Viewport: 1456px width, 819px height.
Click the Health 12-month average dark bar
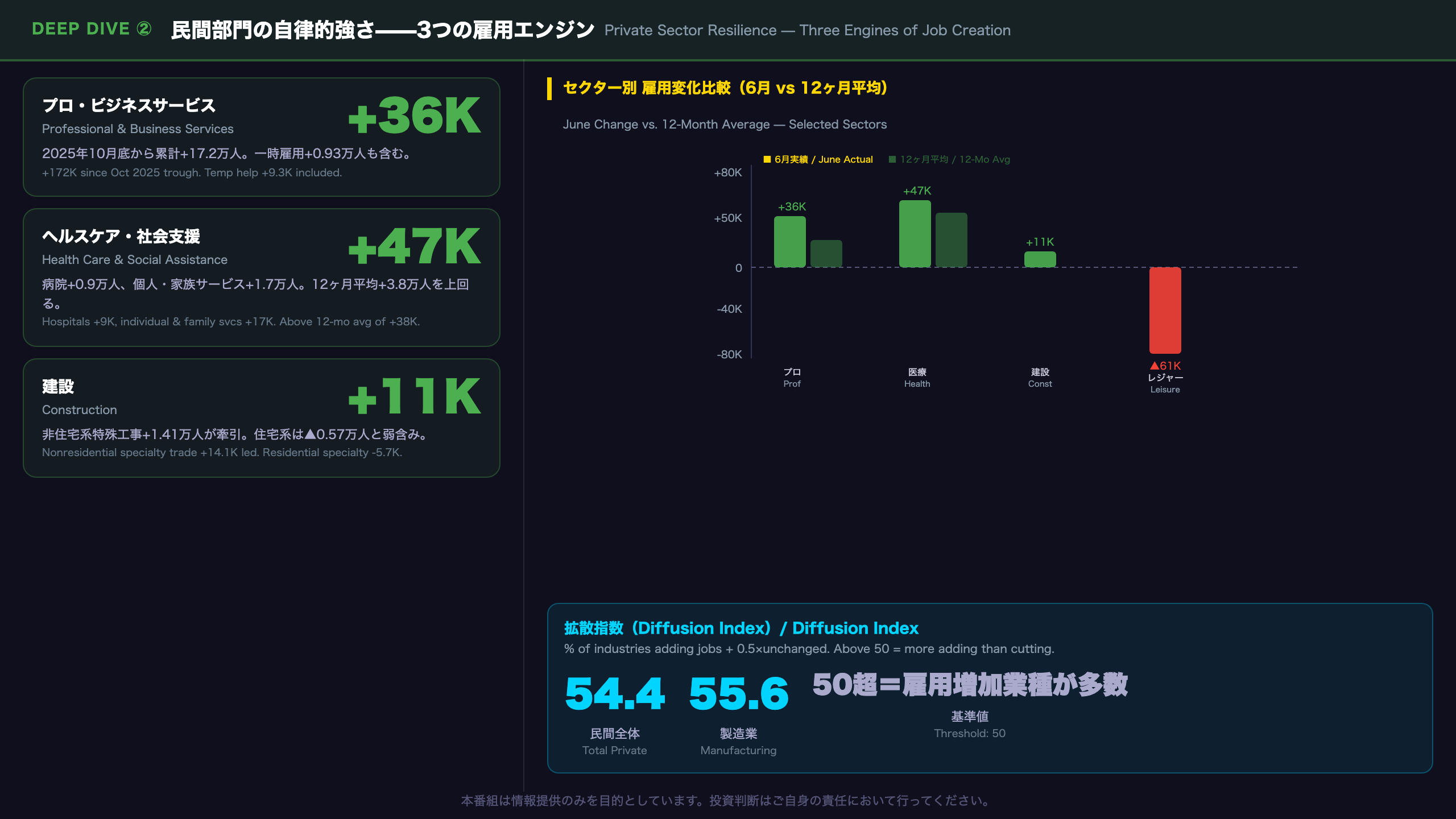pos(952,240)
